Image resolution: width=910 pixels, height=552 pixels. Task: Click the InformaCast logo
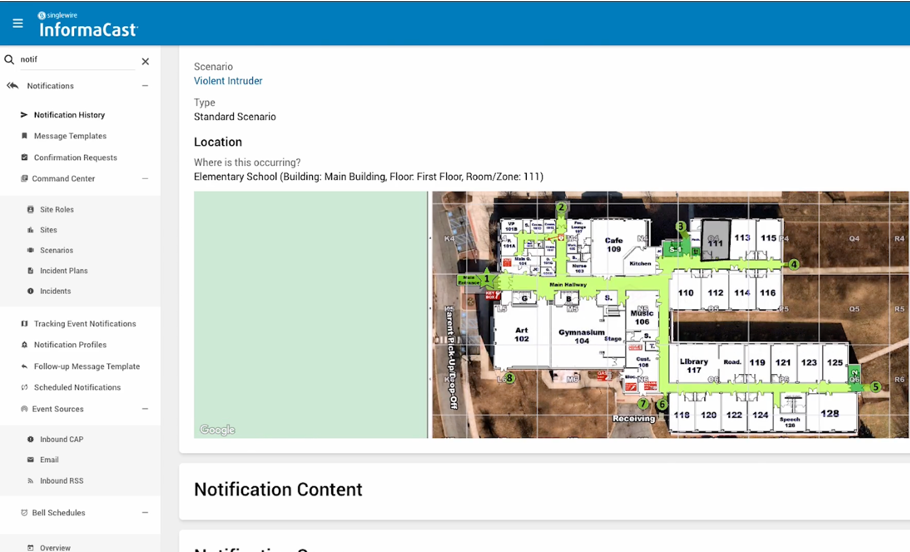[88, 24]
